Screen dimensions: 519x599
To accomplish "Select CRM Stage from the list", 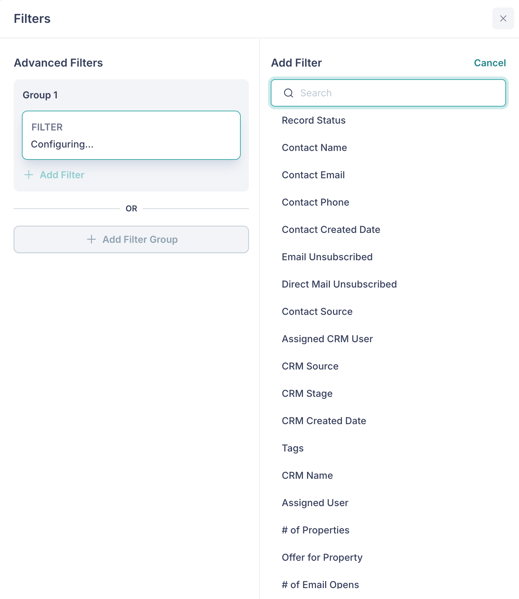I will pos(307,393).
